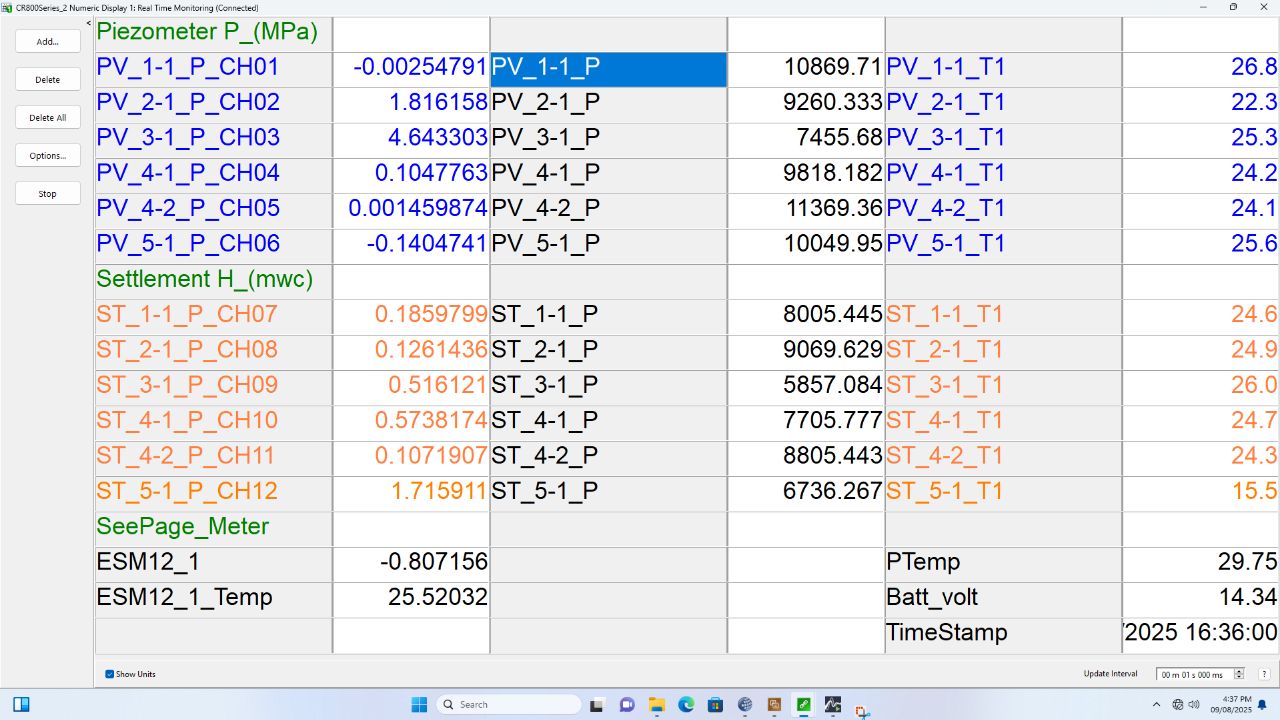Select the Batt_volt value cell

1200,598
